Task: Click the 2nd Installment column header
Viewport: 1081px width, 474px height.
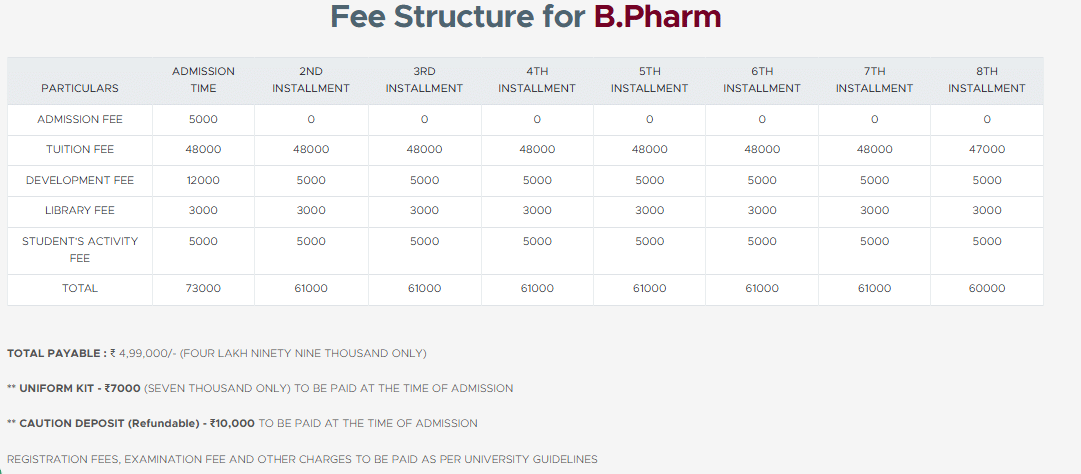Action: [311, 80]
